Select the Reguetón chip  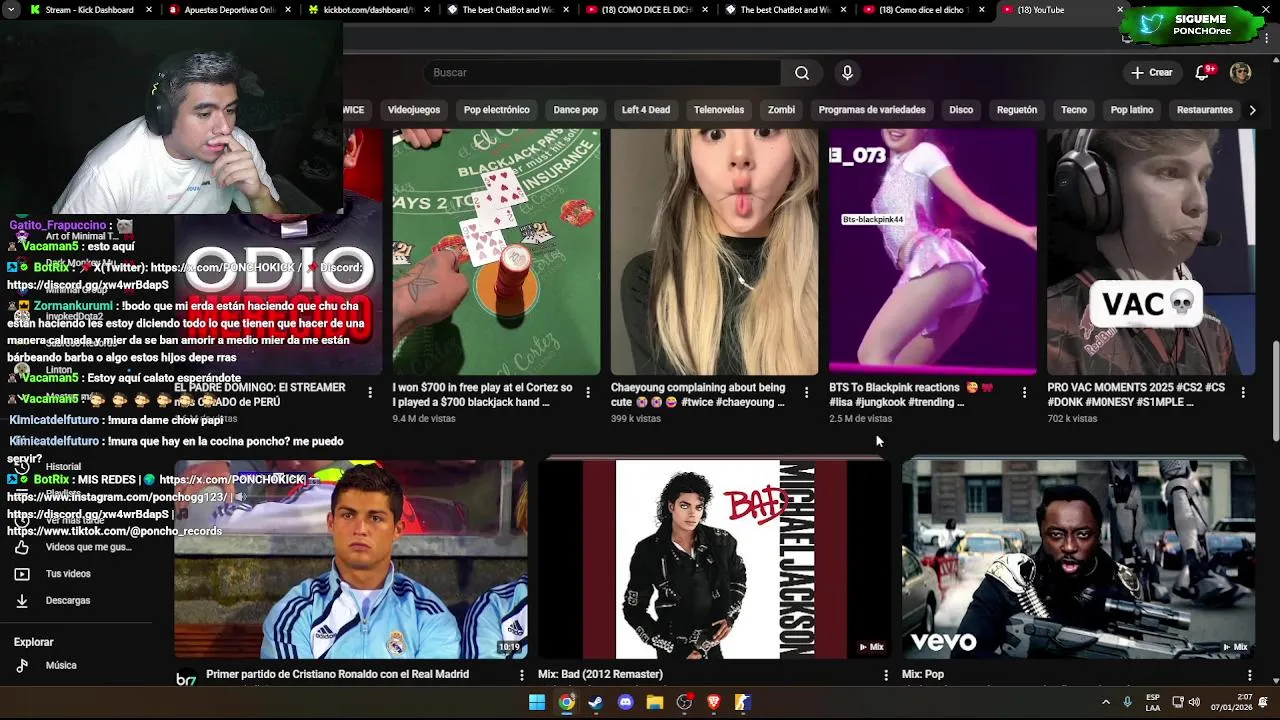1017,110
